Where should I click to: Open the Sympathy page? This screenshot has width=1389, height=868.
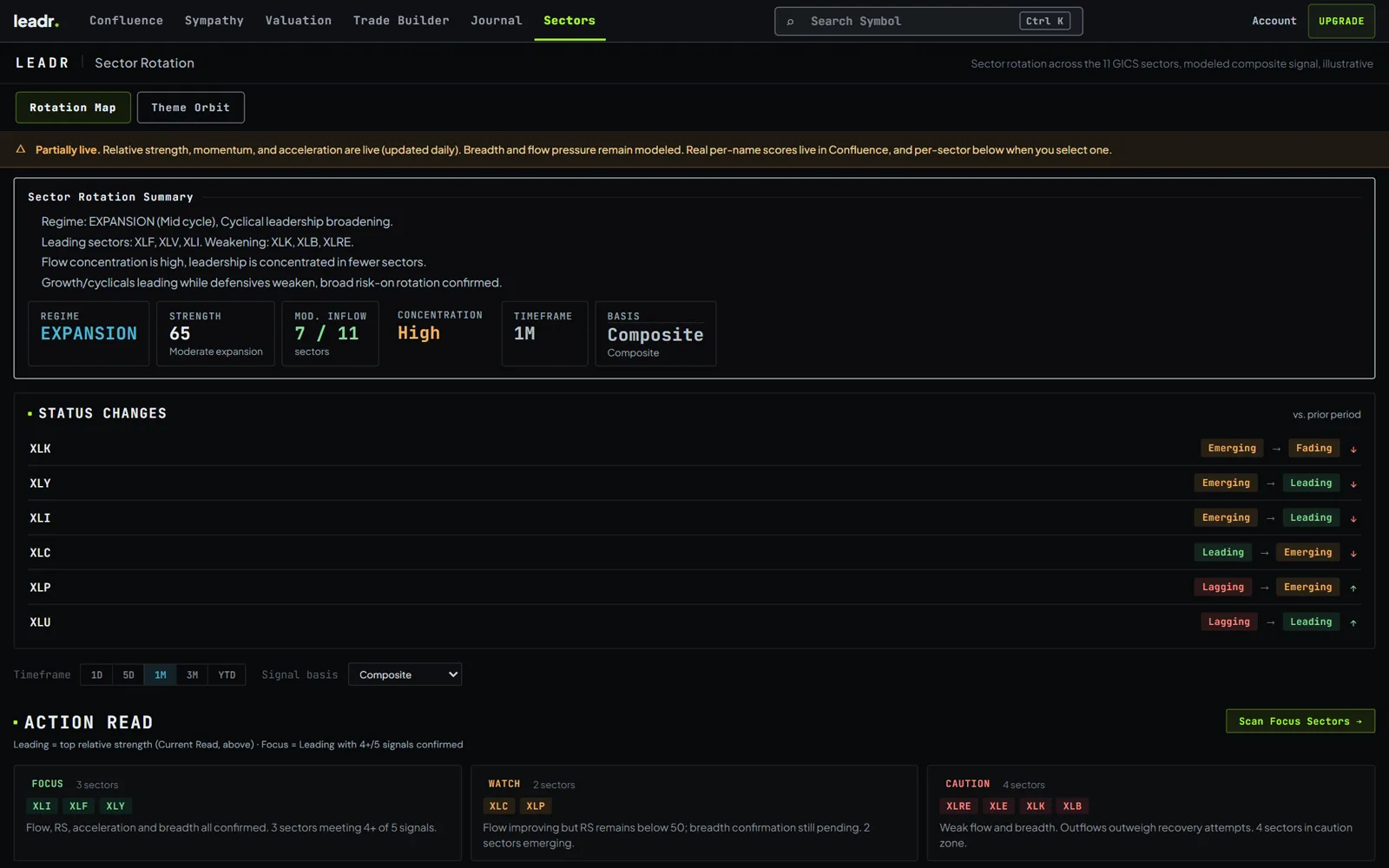coord(214,21)
